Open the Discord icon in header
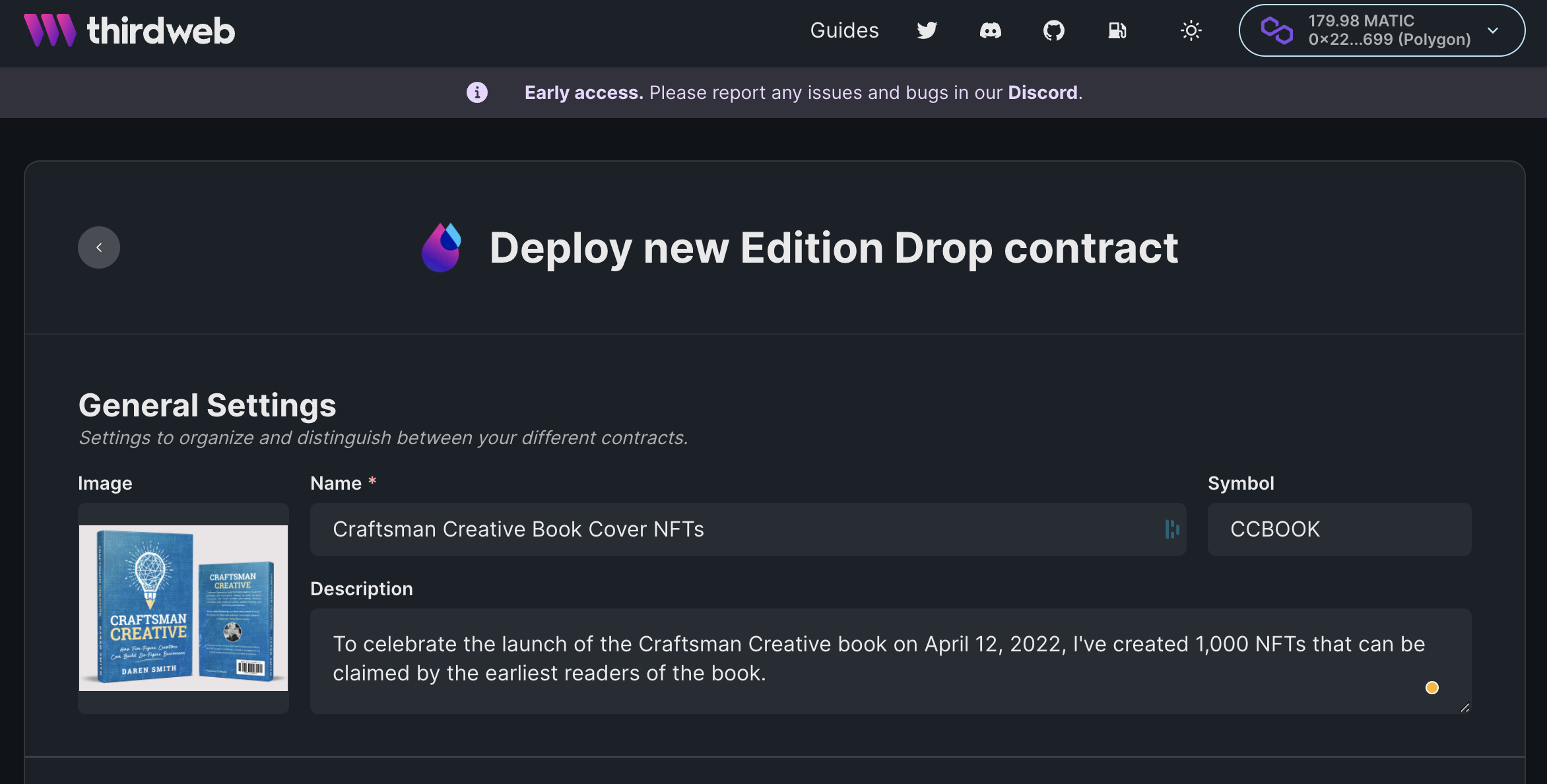 pyautogui.click(x=990, y=30)
